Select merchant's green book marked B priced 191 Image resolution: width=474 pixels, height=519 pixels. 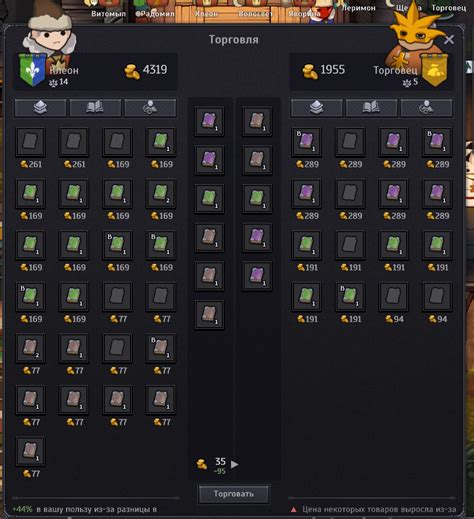click(x=350, y=297)
